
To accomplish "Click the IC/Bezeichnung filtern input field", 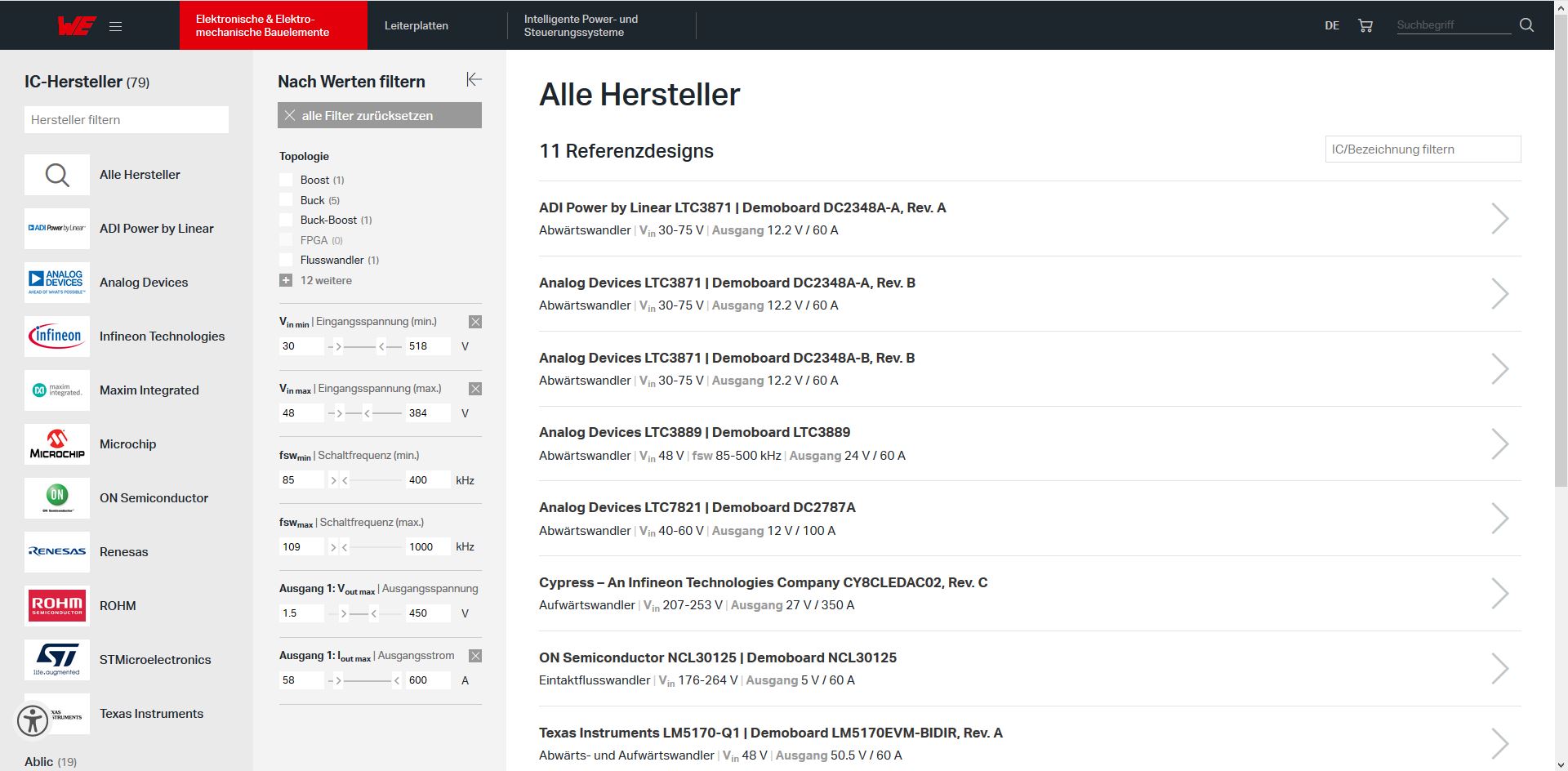I will point(1423,149).
